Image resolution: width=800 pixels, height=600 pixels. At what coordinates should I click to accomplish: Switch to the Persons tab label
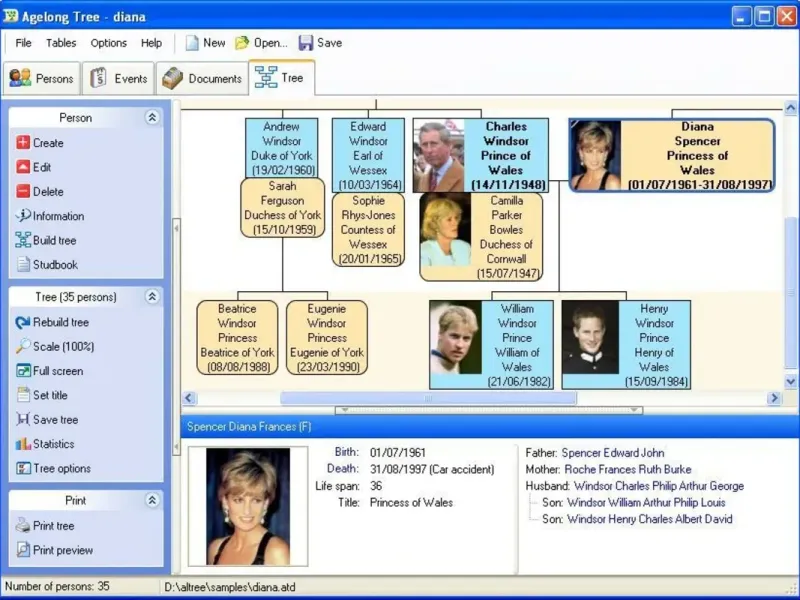click(55, 79)
